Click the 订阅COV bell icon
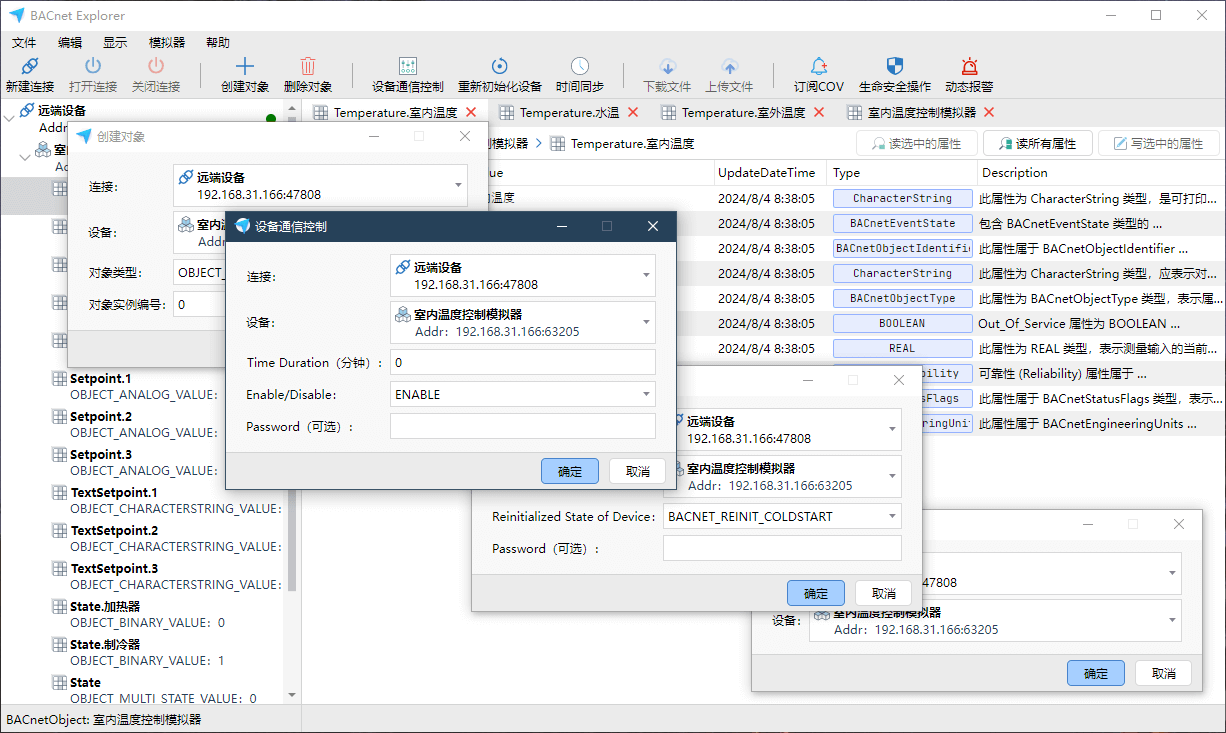The width and height of the screenshot is (1226, 733). point(818,67)
